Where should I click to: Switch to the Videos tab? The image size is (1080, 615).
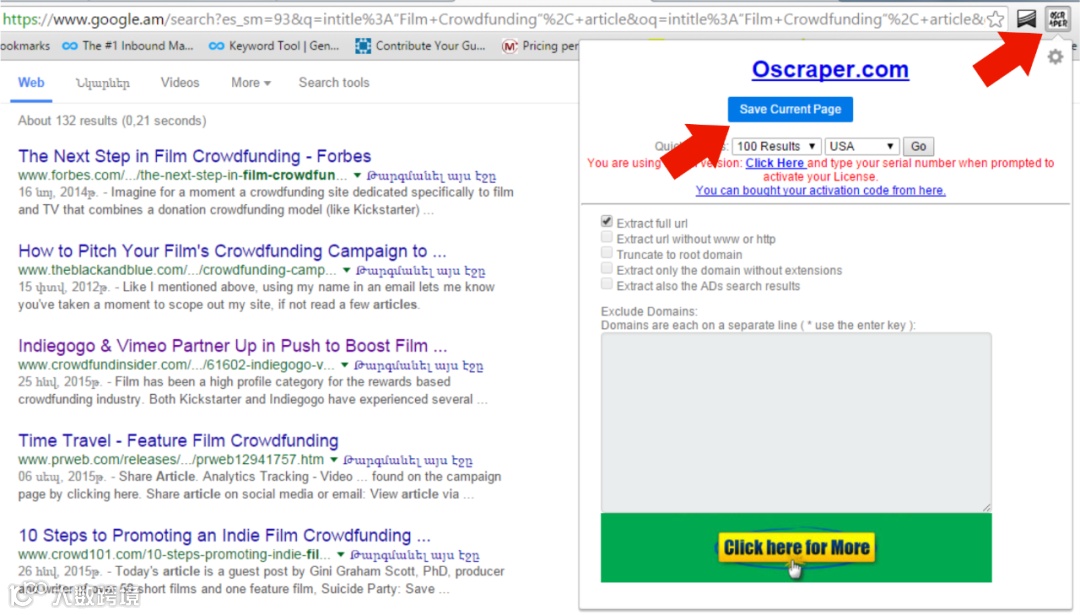180,83
